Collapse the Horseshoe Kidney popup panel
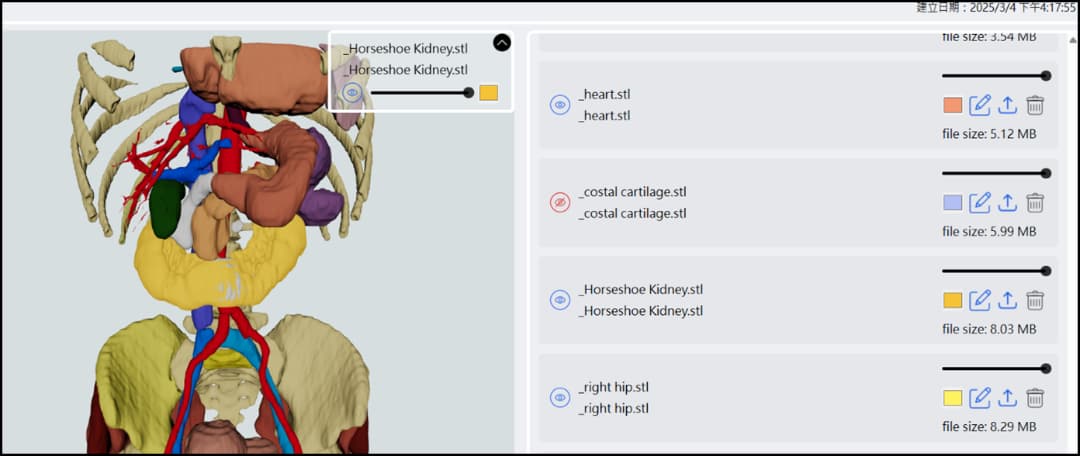This screenshot has height=456, width=1080. coord(502,43)
